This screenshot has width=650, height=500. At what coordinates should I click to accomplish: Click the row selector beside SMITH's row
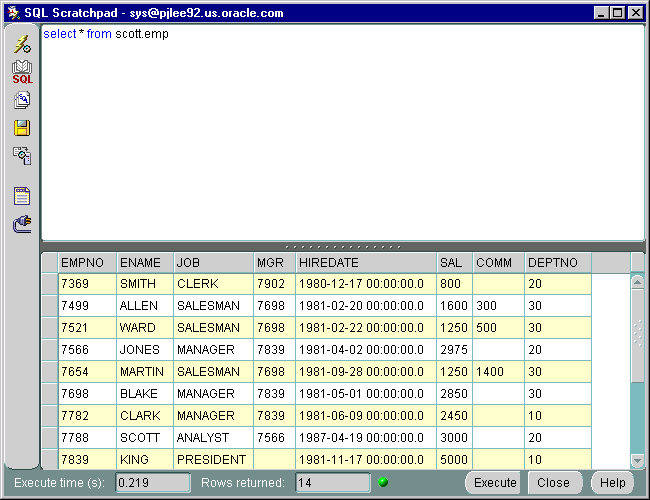coord(49,284)
